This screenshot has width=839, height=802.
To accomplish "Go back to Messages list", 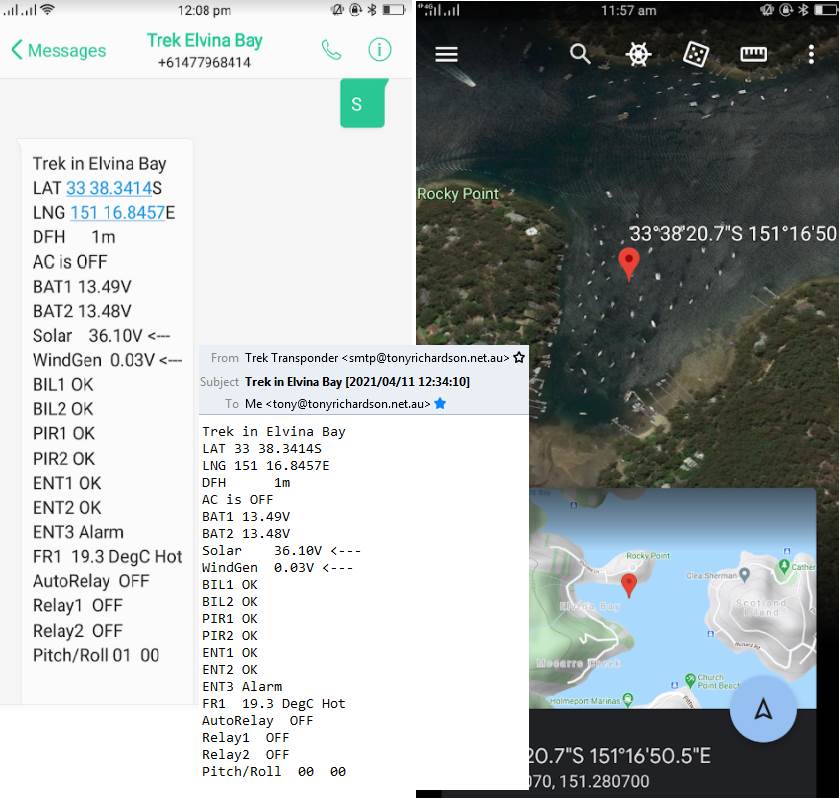I will point(58,50).
